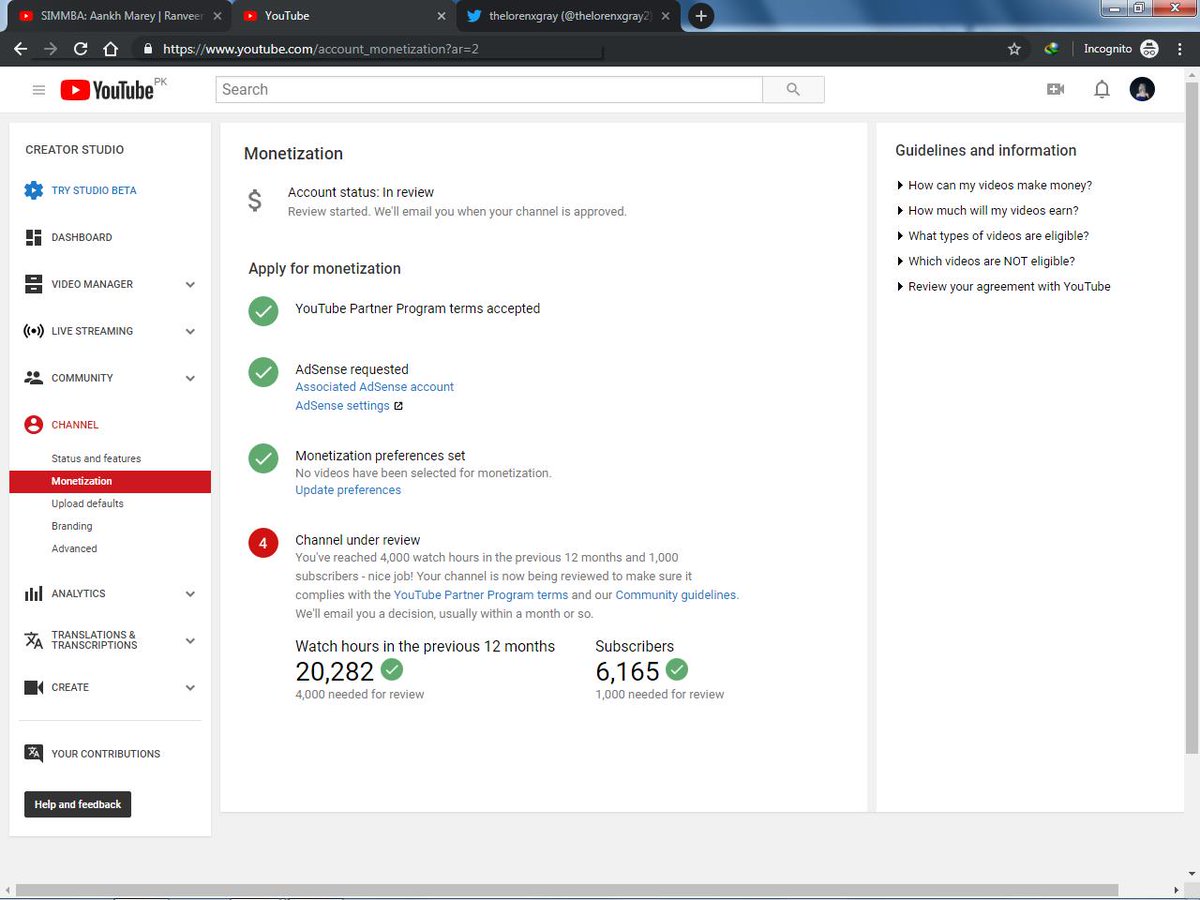Screen dimensions: 1200x900
Task: Click the horizontal scrollbar at page bottom
Action: tap(567, 890)
